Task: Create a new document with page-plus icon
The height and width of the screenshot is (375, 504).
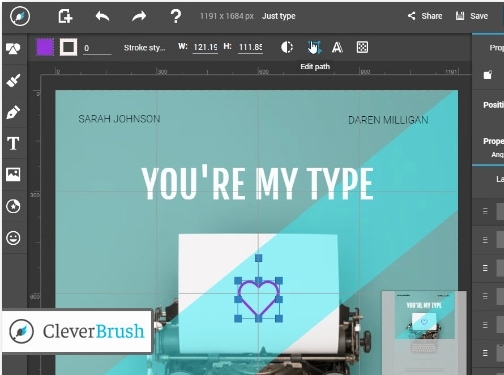Action: (65, 16)
